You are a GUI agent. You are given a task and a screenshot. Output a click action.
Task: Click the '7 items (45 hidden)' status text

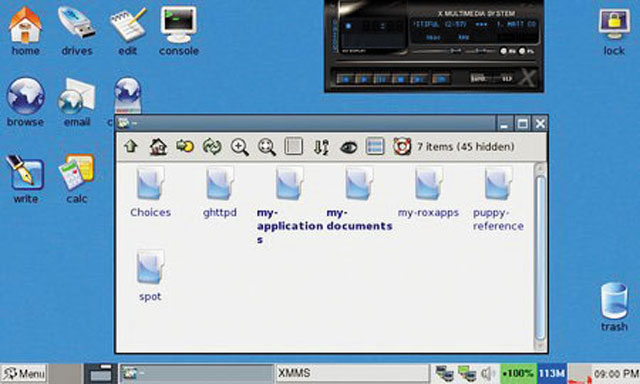(x=466, y=146)
